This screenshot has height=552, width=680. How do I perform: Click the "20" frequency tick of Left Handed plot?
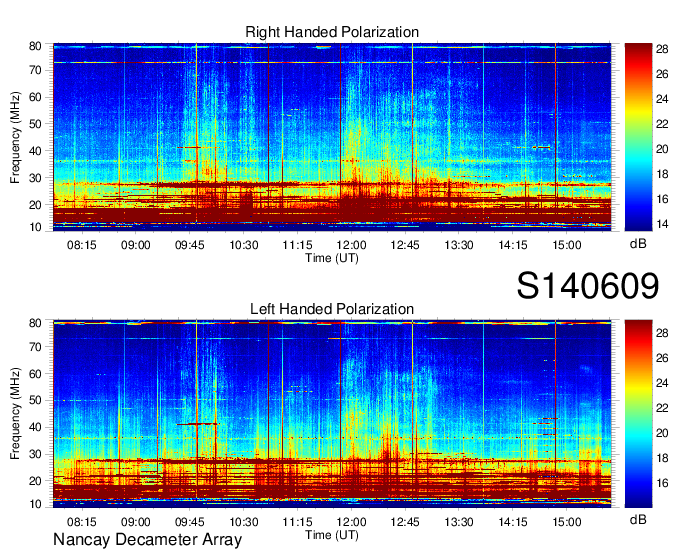point(35,481)
